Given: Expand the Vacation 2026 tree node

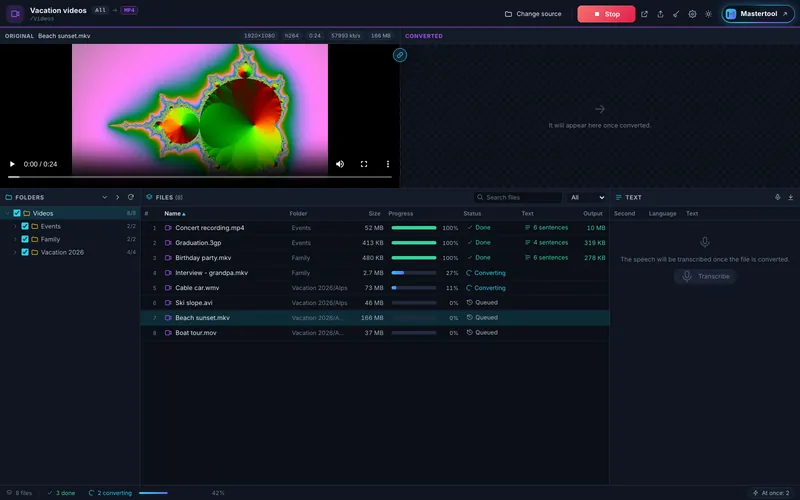Looking at the screenshot, I should [15, 252].
